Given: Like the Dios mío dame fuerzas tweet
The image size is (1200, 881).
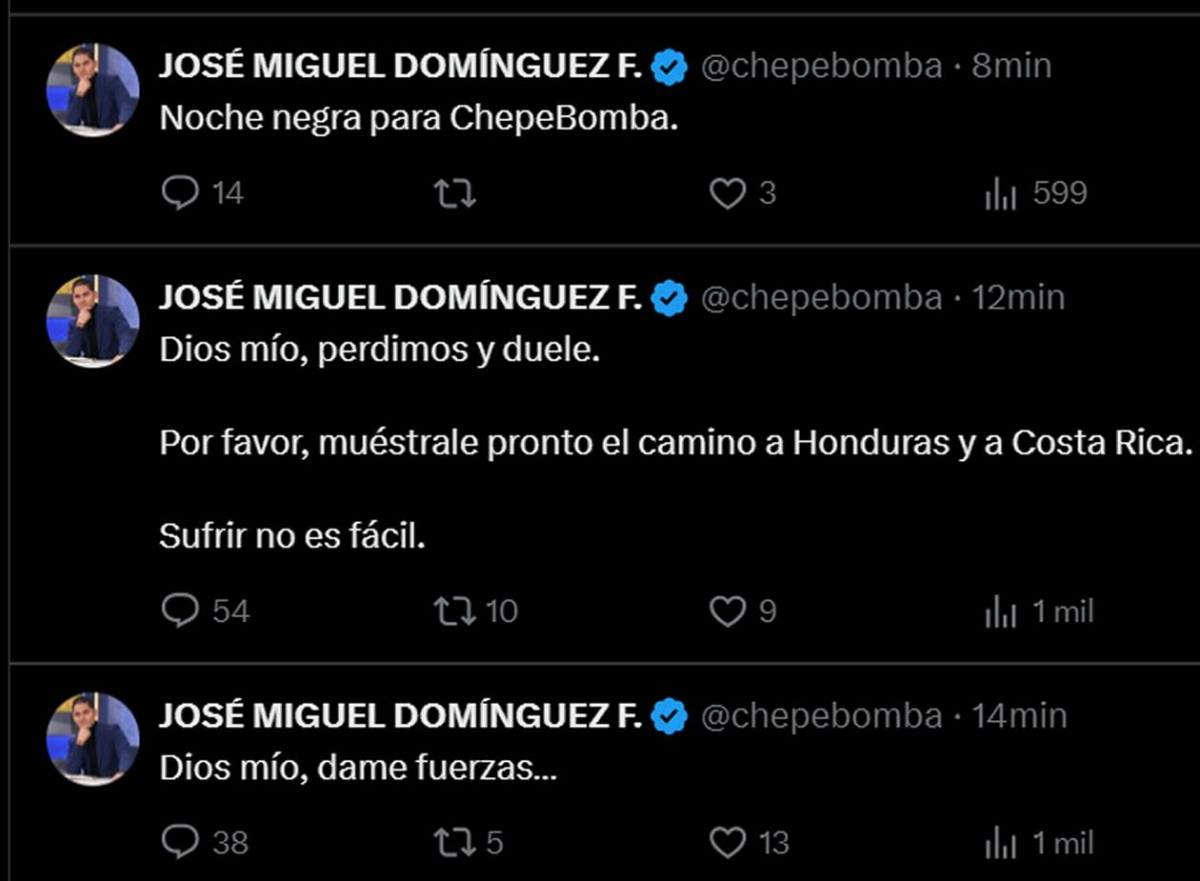Looking at the screenshot, I should click(x=729, y=843).
